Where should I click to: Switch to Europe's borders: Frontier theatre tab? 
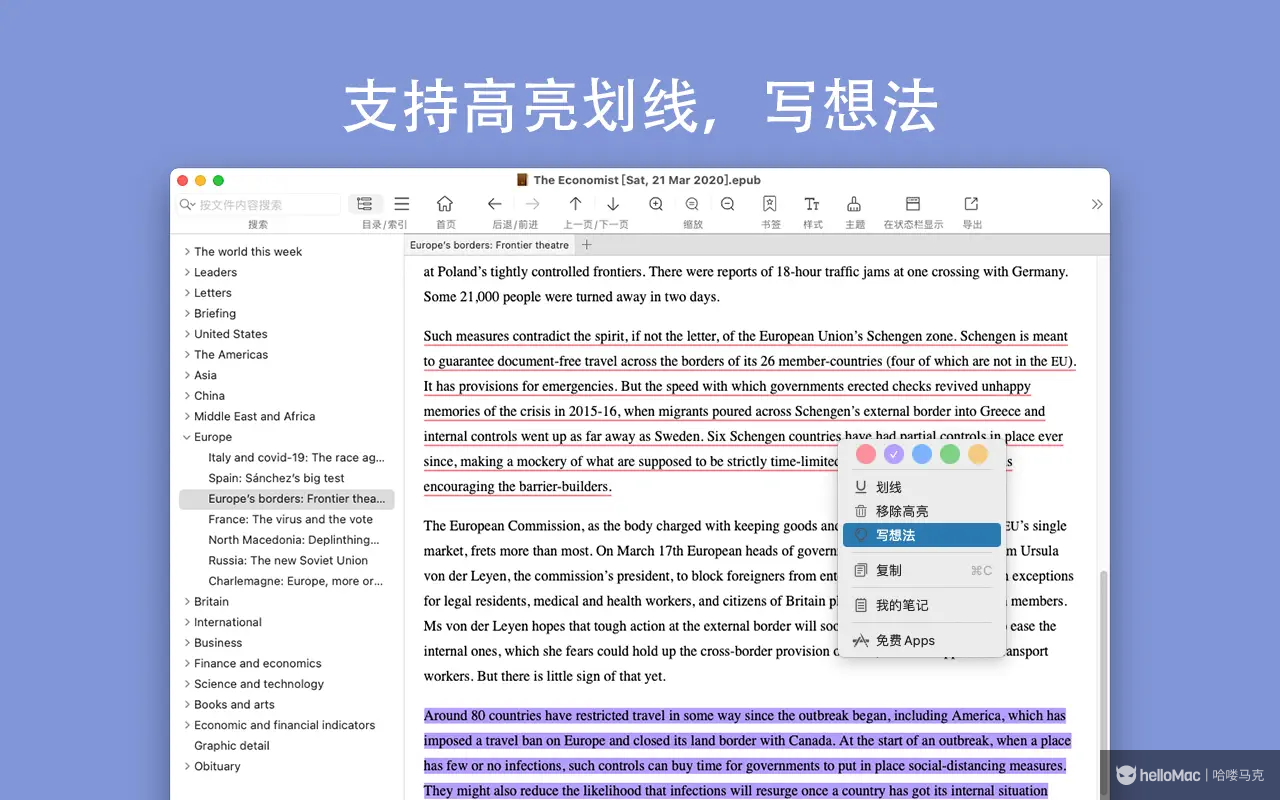point(490,245)
